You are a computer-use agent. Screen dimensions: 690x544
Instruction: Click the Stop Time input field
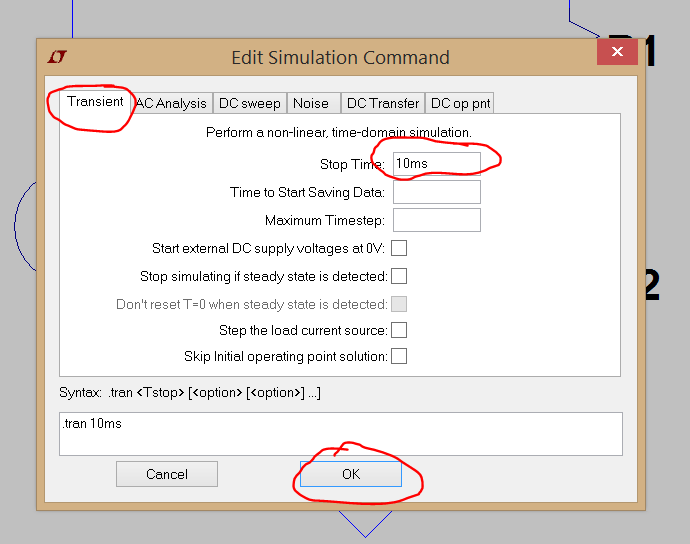pos(437,164)
